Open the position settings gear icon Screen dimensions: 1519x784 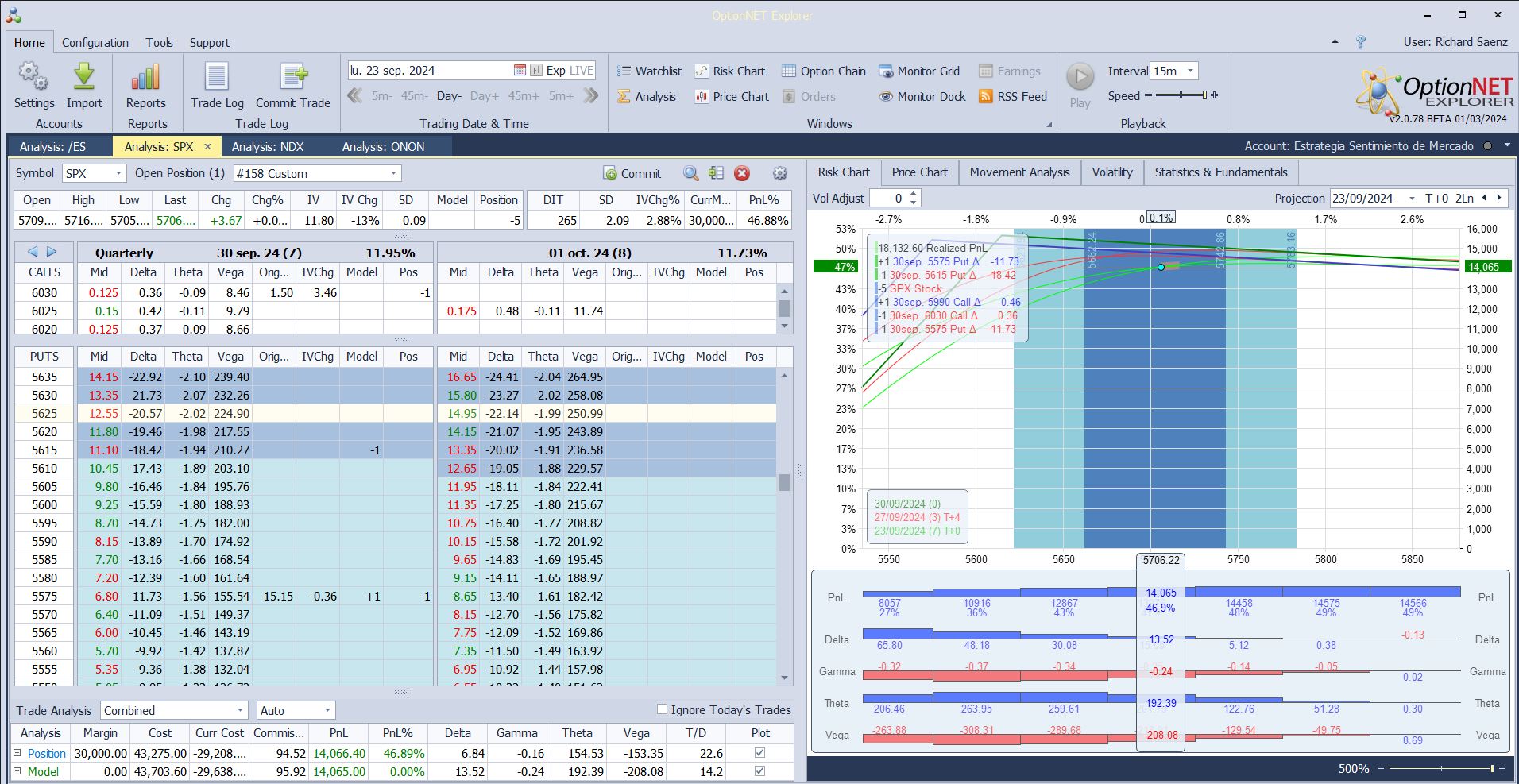pos(780,173)
